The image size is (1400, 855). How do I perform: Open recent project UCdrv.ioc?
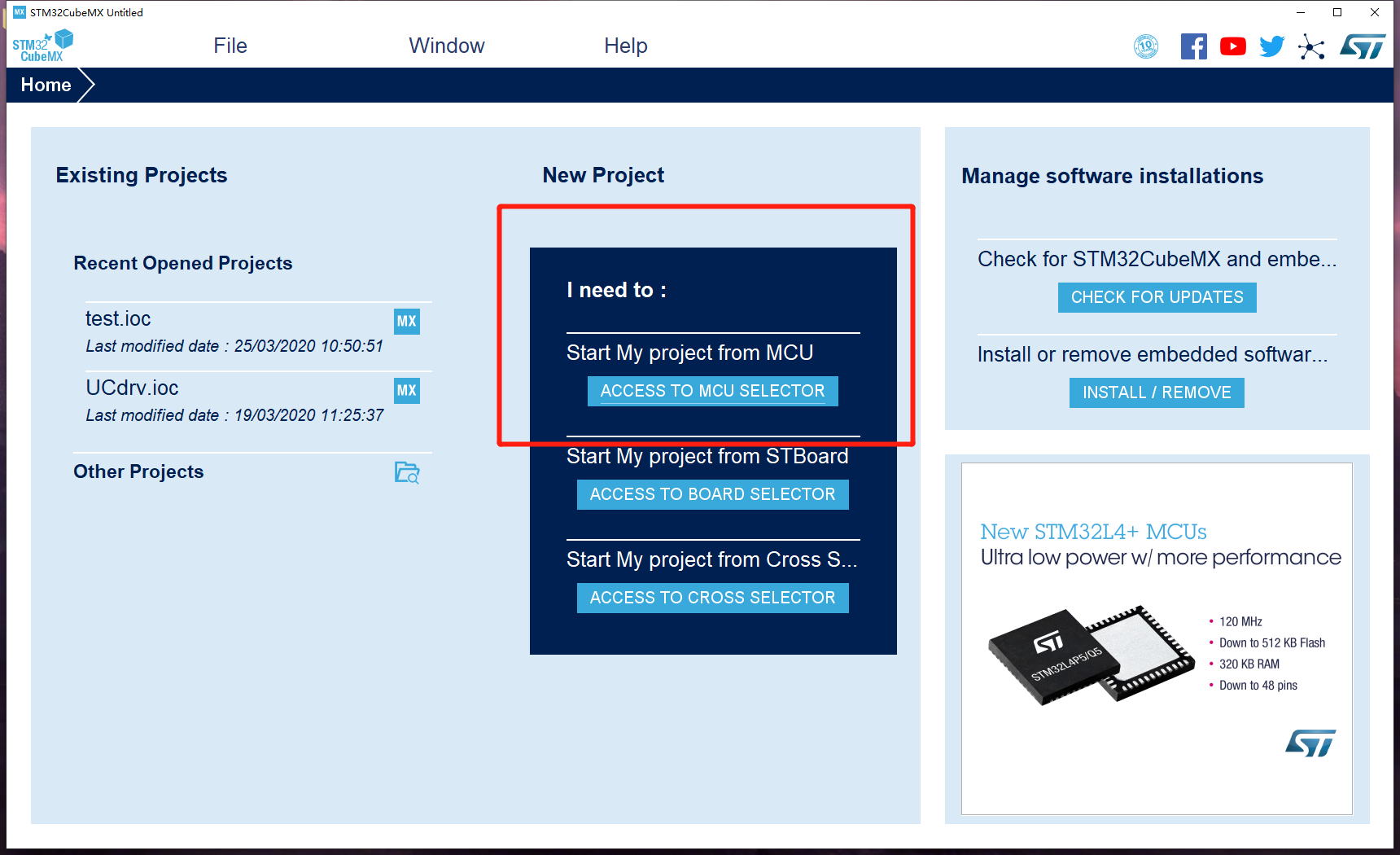[x=132, y=388]
